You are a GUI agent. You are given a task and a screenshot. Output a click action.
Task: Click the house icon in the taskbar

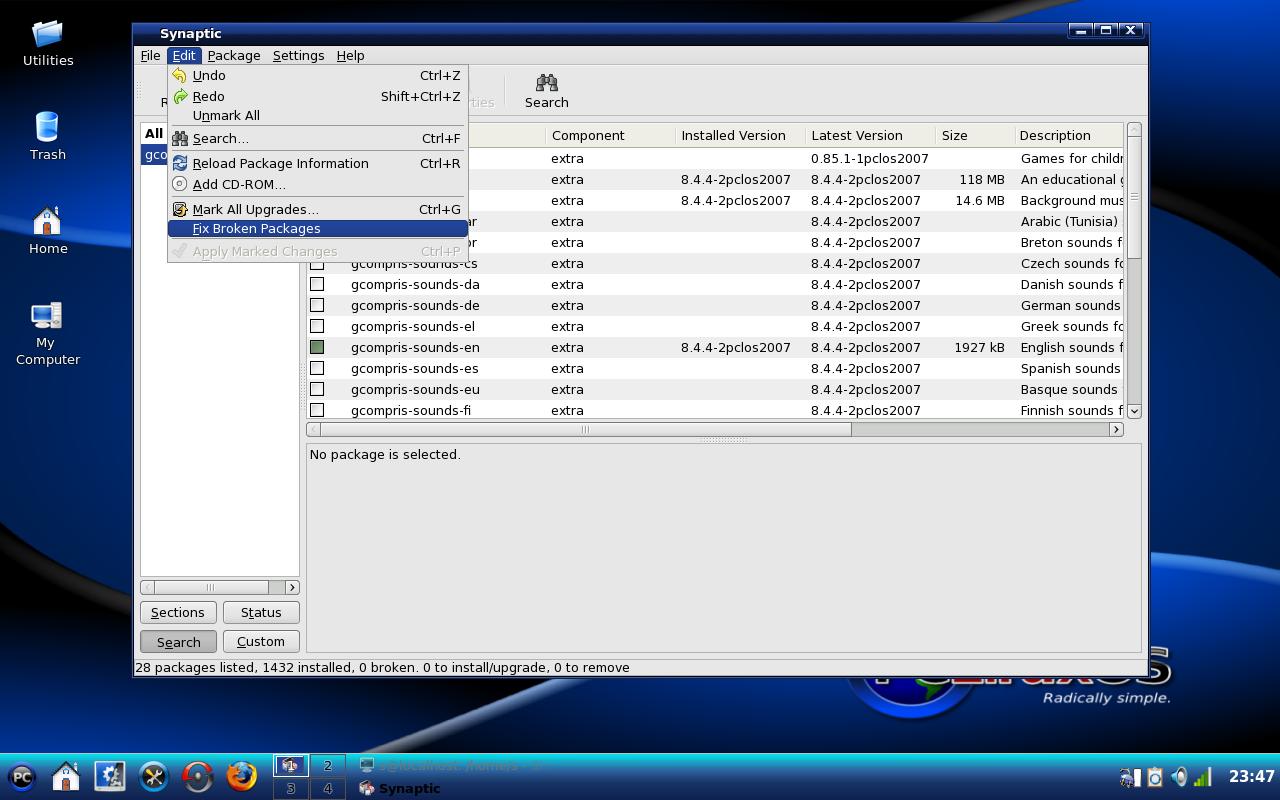(x=66, y=777)
